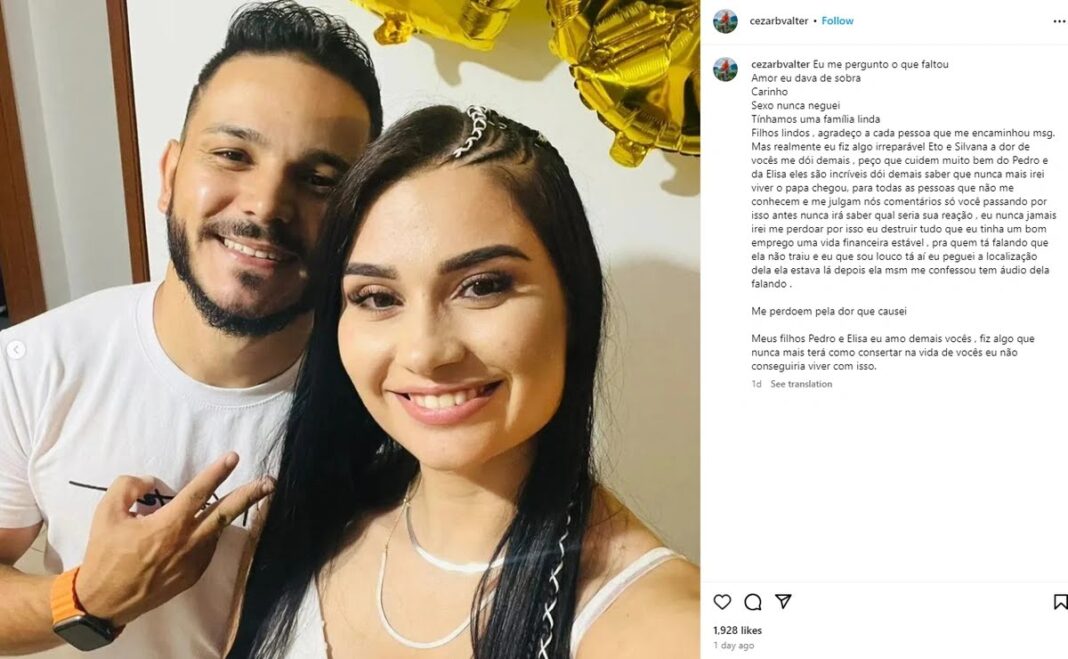This screenshot has width=1068, height=659.
Task: Open the profile avatar in post header
Action: pyautogui.click(x=725, y=21)
